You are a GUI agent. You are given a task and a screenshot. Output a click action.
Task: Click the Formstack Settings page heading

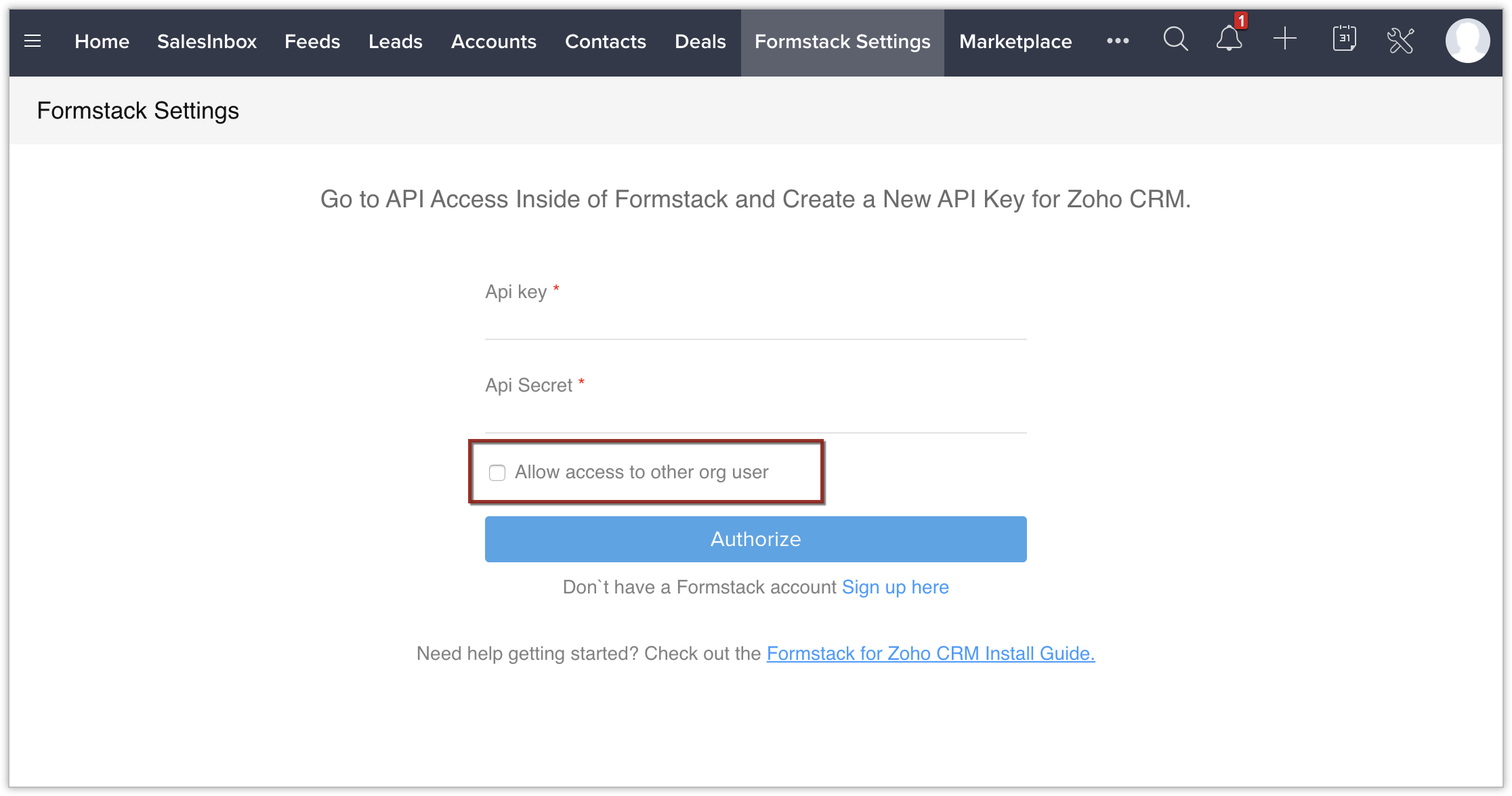tap(138, 110)
